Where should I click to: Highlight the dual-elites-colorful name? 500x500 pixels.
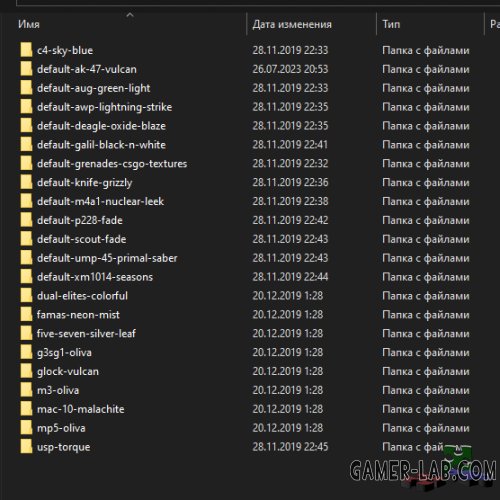tap(82, 296)
